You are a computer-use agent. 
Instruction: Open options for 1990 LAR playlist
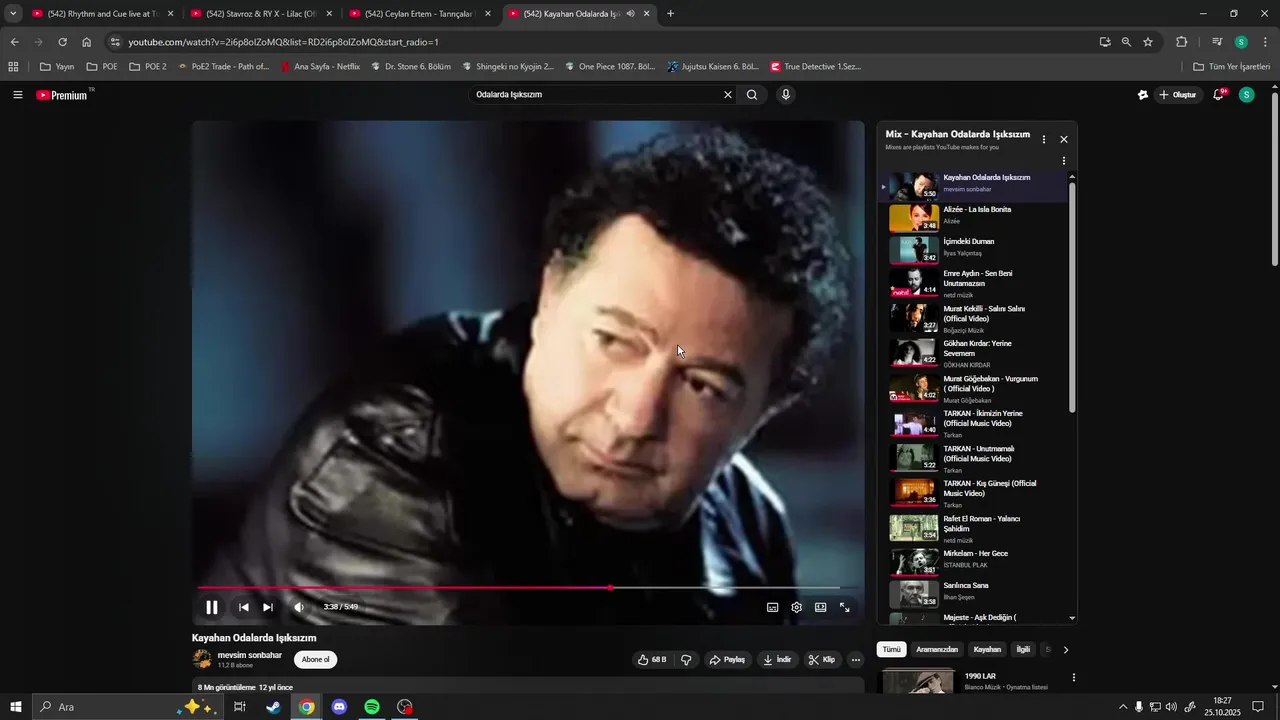pos(1074,677)
